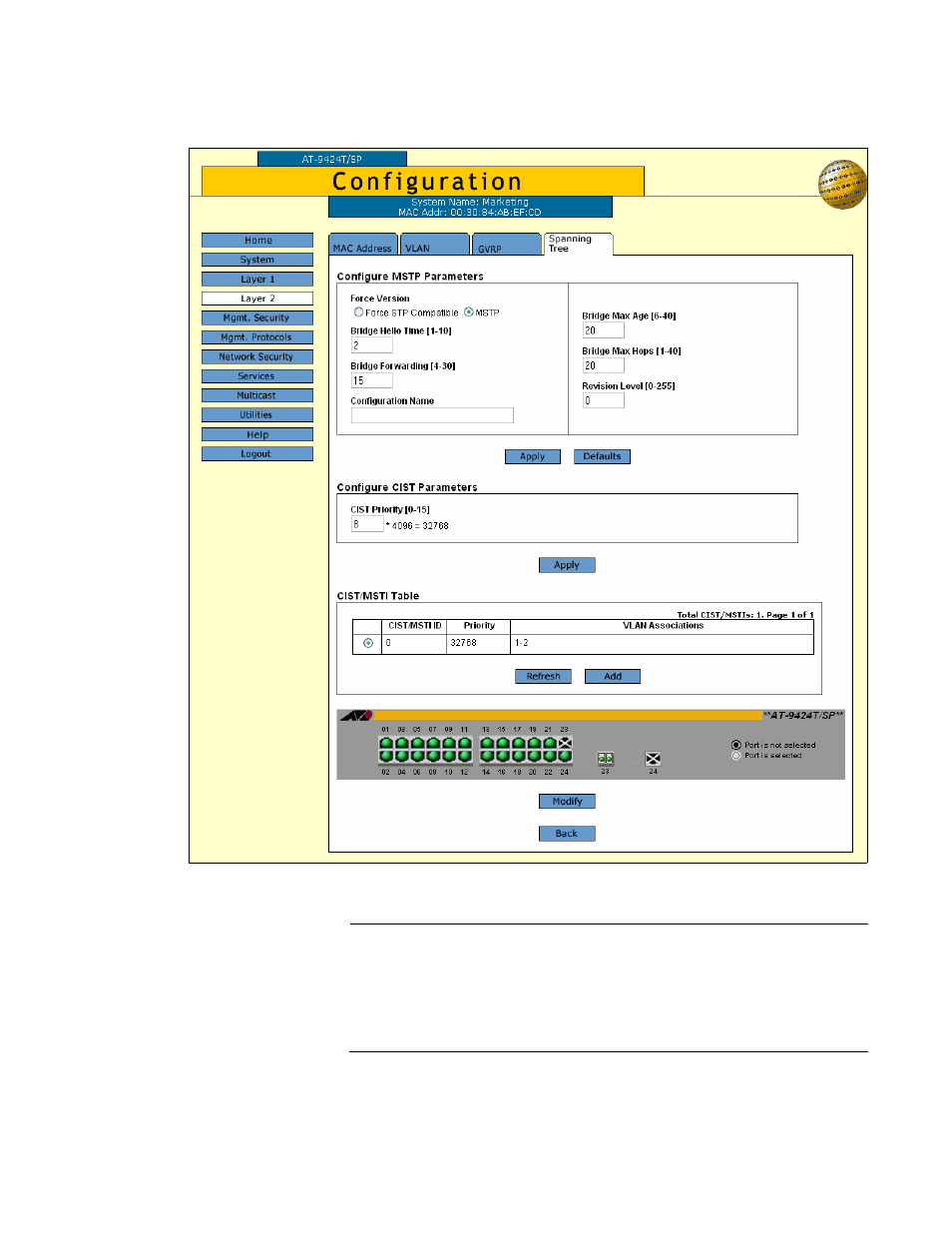The height and width of the screenshot is (1233, 952).
Task: Select port 13 on the switch panel
Action: (x=487, y=743)
